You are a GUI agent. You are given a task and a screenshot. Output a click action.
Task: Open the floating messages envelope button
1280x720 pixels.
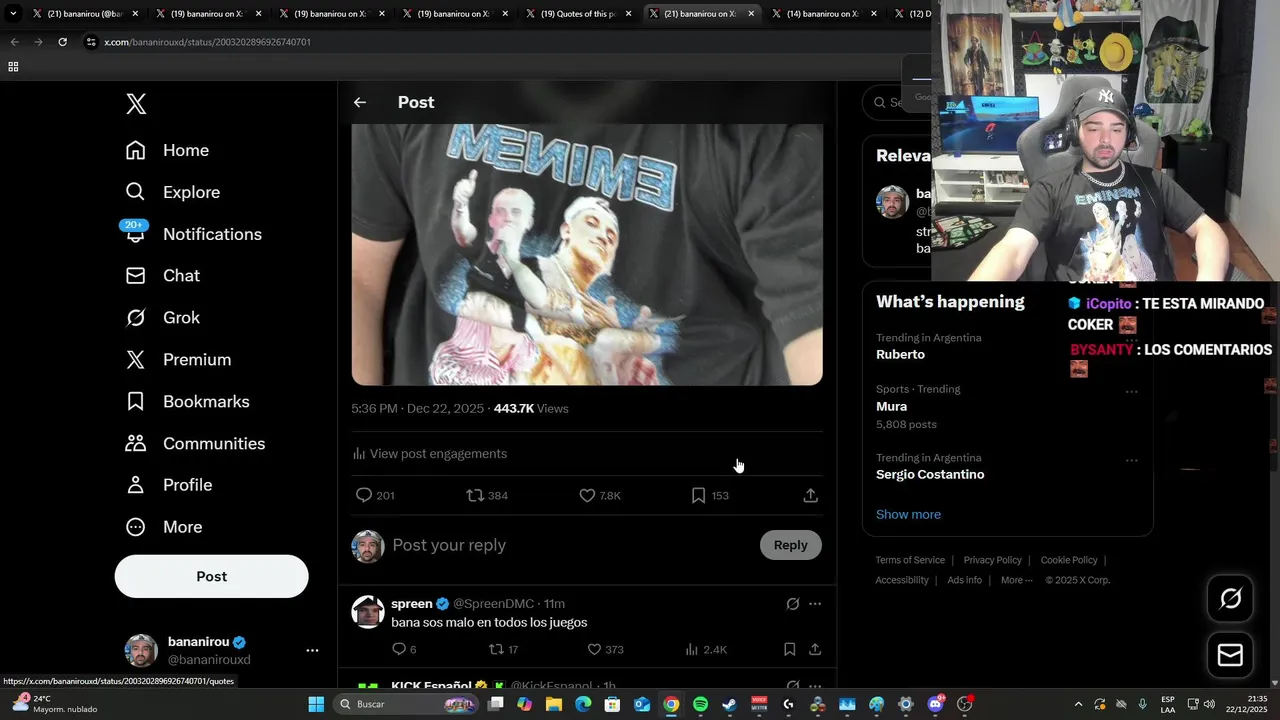[1230, 656]
